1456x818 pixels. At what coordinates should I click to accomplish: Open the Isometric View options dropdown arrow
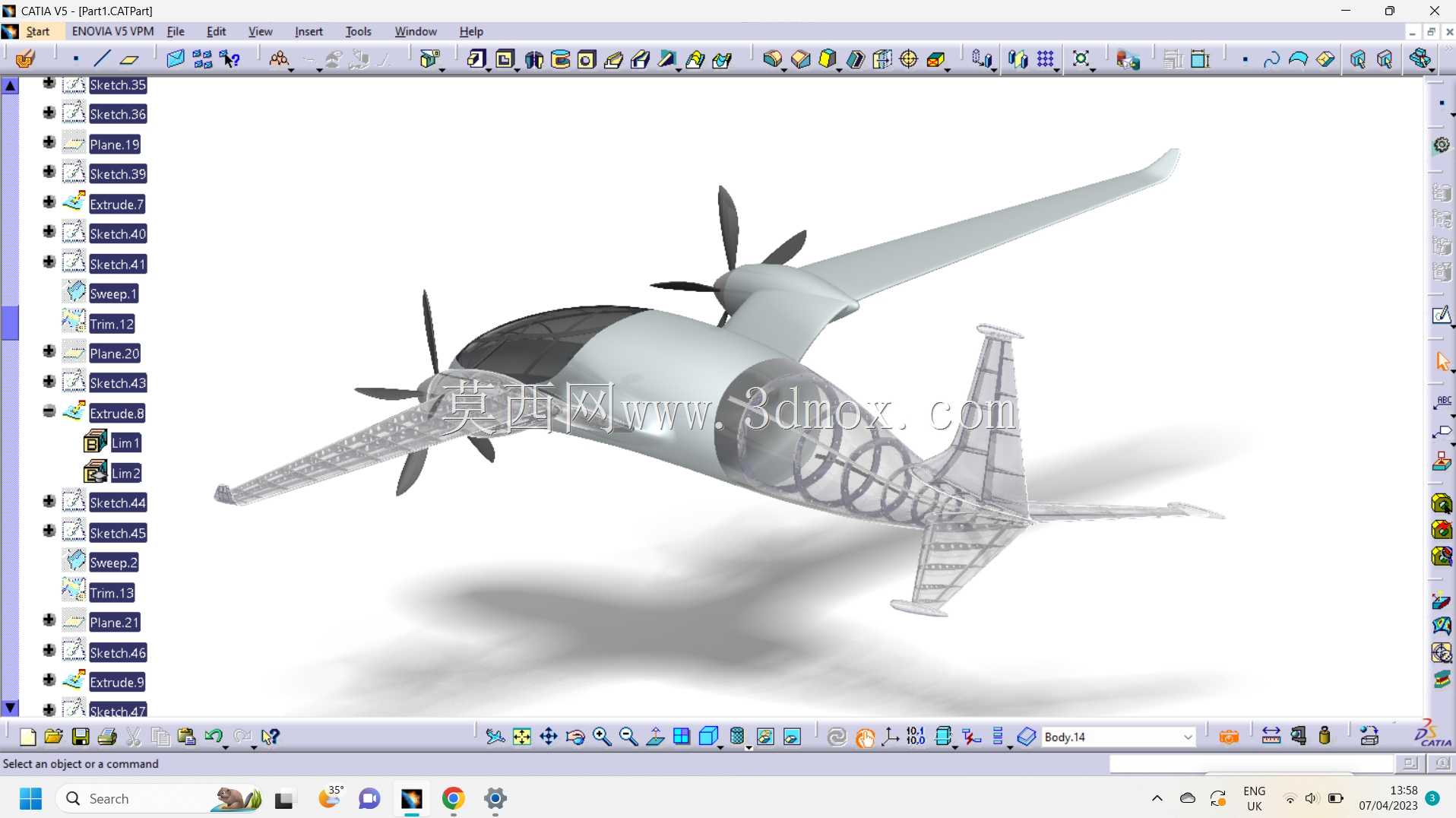[x=720, y=747]
